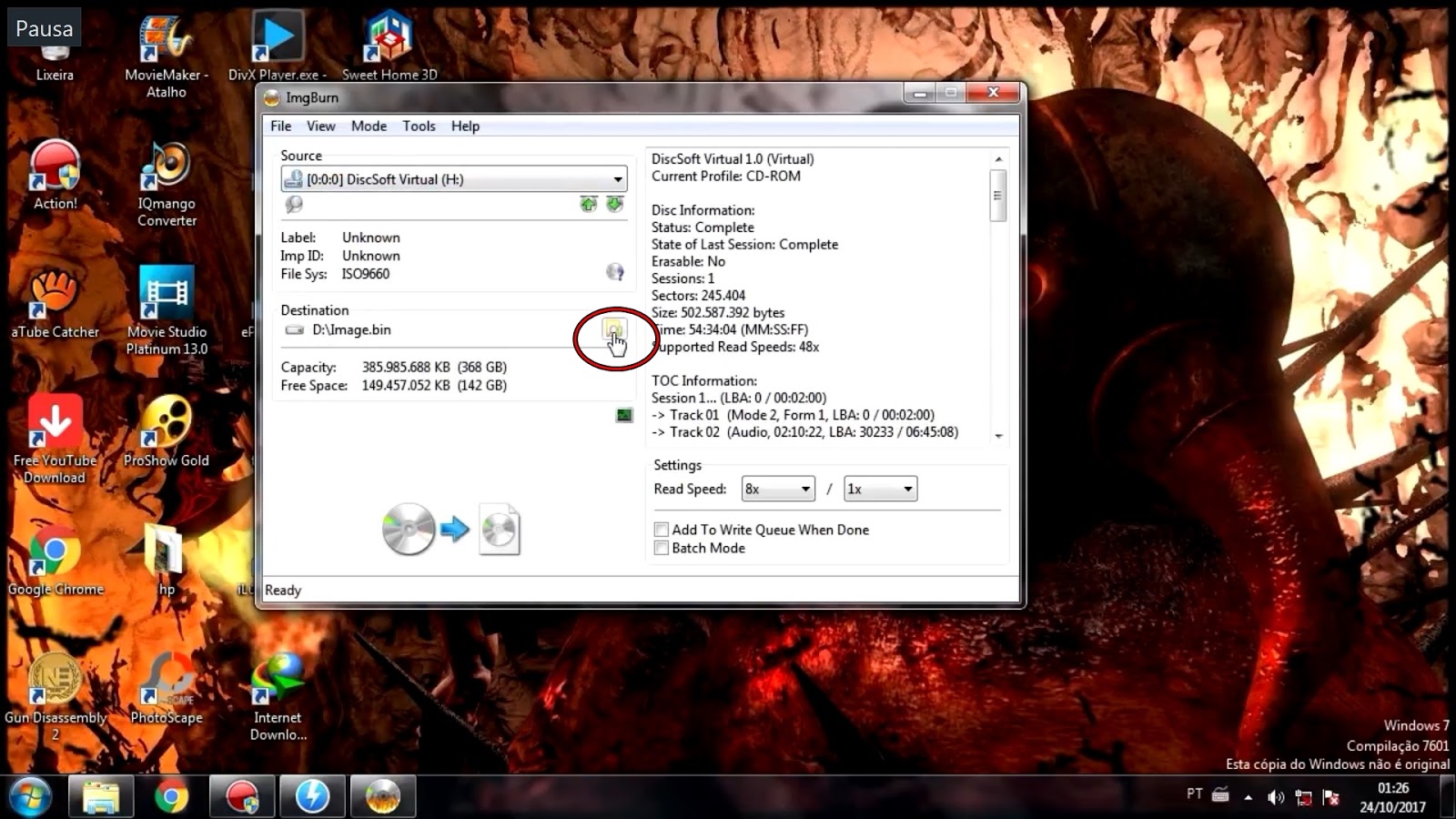
Task: Click 'Current Profile: CD-ROM' text
Action: [x=726, y=177]
